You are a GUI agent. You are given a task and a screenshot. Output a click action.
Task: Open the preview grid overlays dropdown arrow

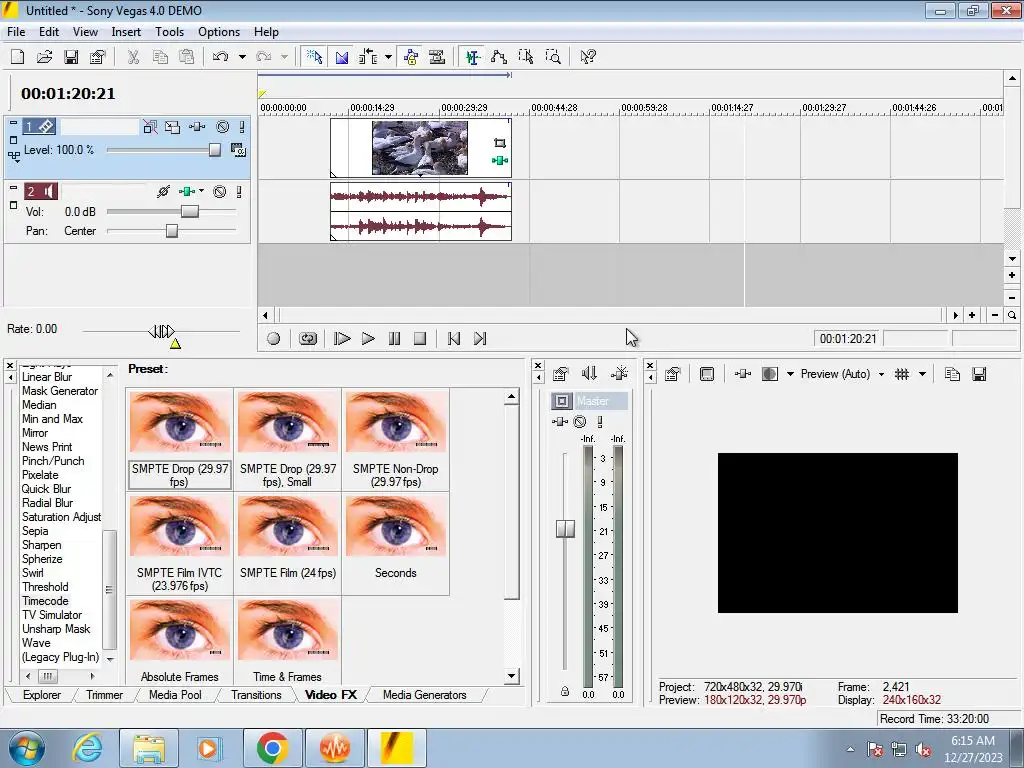coord(922,374)
